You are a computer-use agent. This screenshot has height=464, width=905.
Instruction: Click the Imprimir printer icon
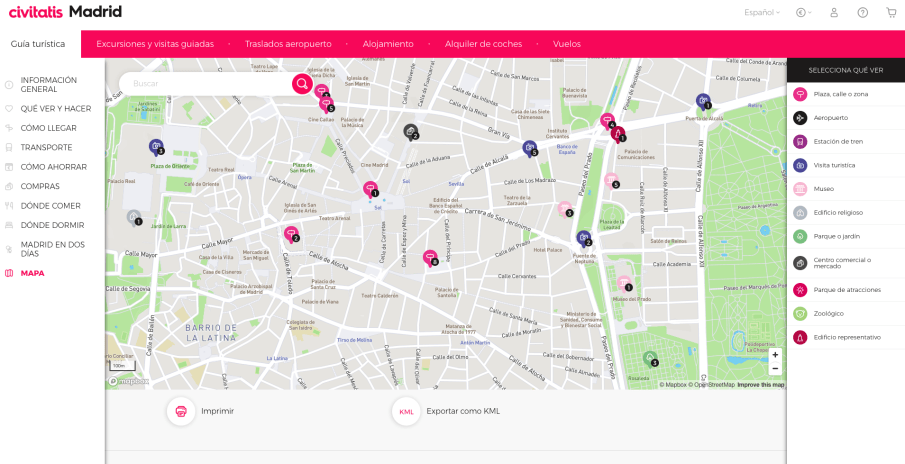181,411
